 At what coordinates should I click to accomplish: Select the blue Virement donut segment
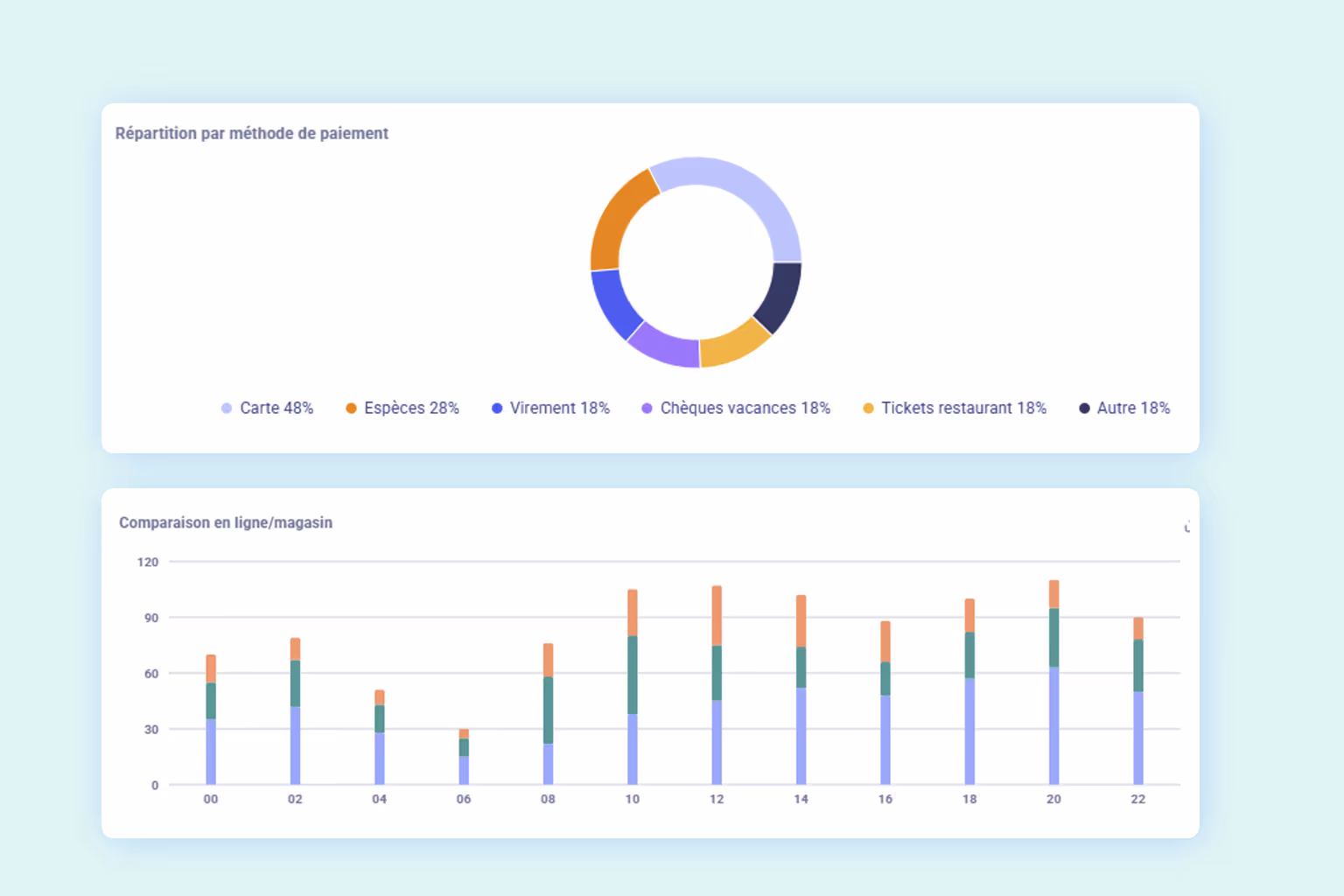614,304
